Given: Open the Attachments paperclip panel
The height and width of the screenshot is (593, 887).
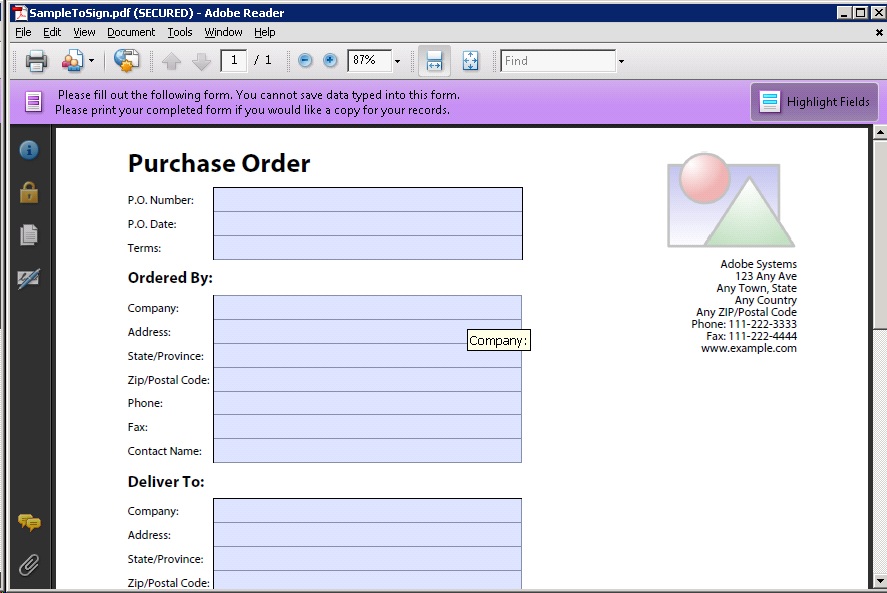Looking at the screenshot, I should (x=29, y=565).
